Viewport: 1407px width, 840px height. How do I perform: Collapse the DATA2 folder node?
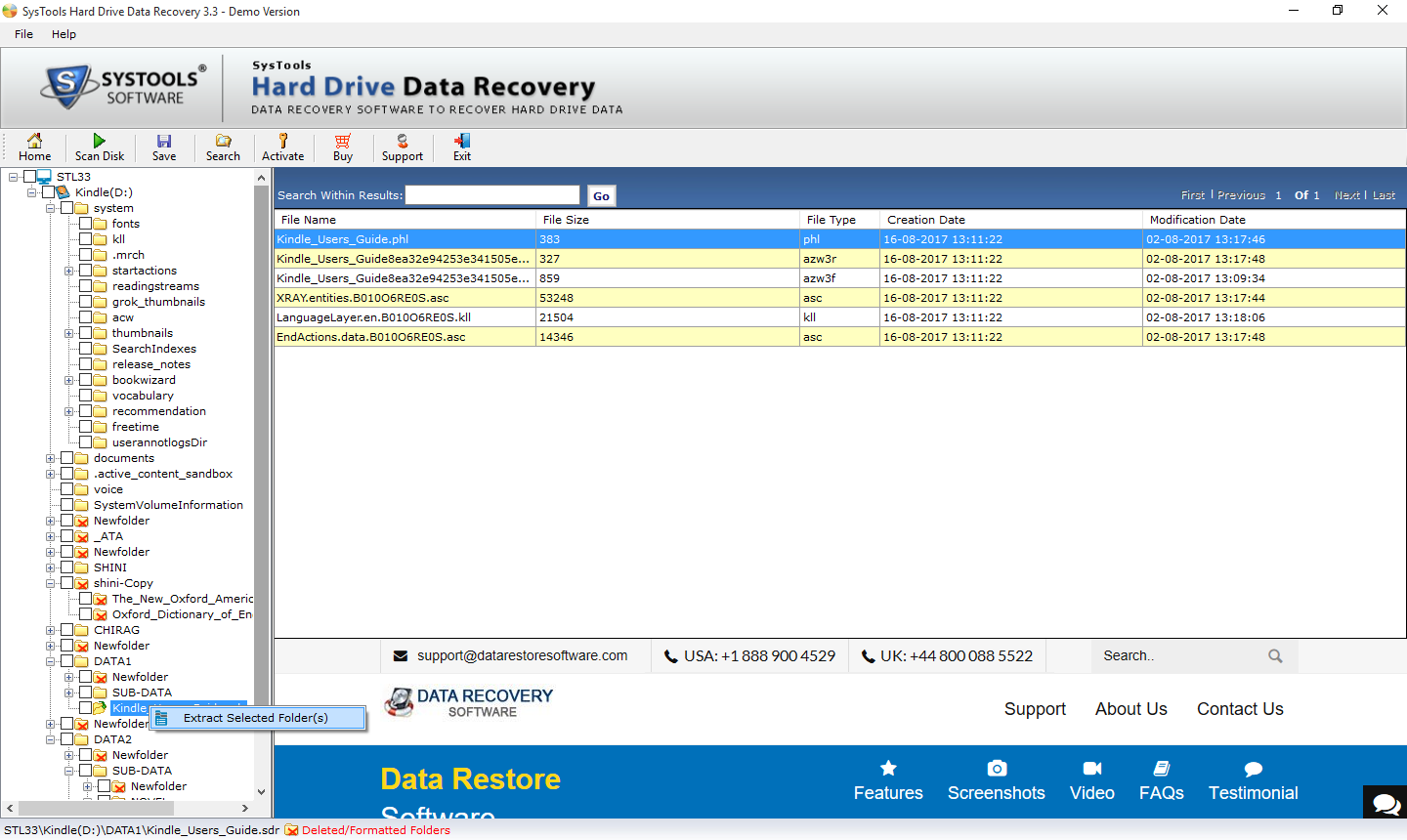tap(50, 739)
